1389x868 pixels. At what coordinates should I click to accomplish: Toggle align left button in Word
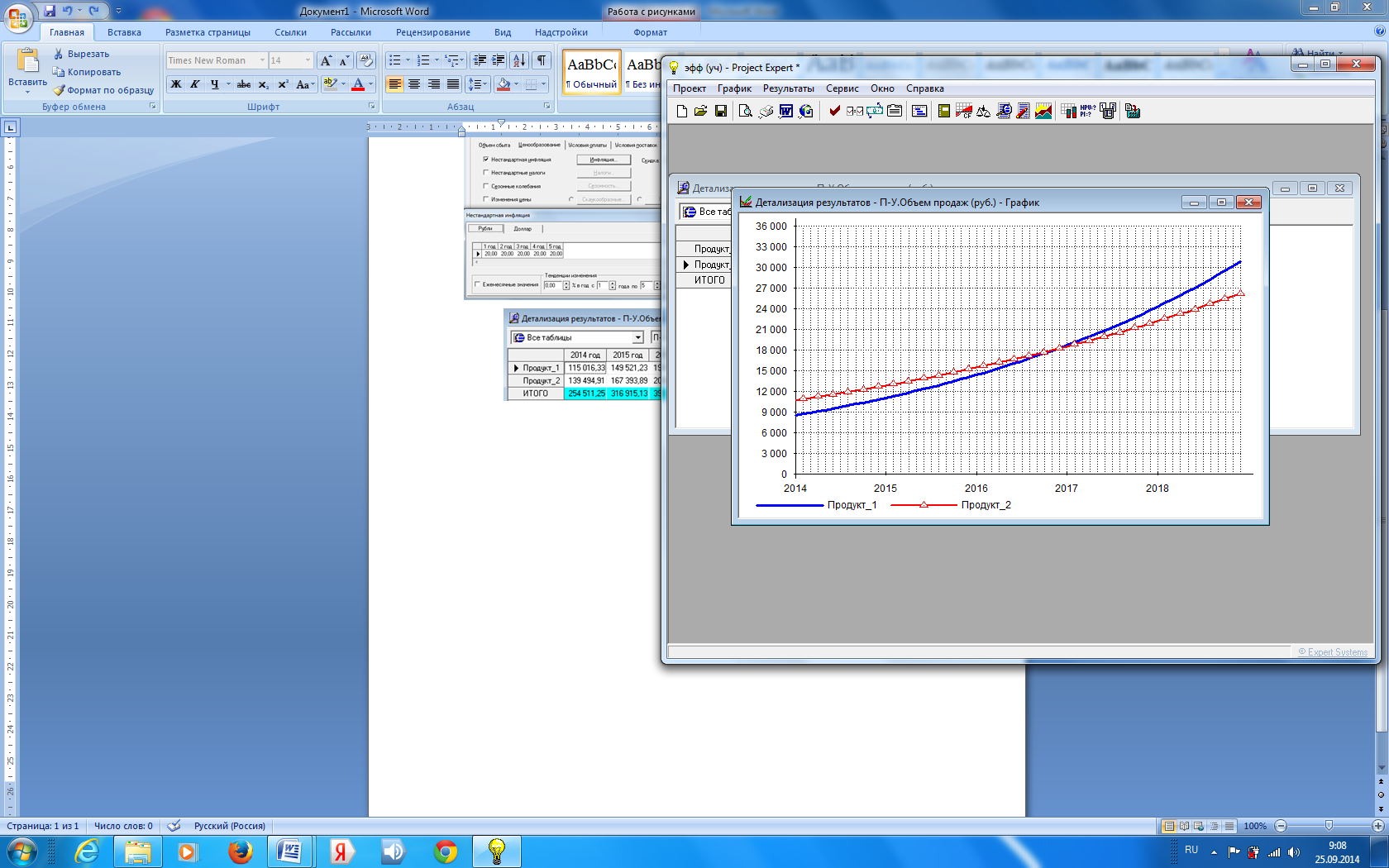click(x=395, y=84)
